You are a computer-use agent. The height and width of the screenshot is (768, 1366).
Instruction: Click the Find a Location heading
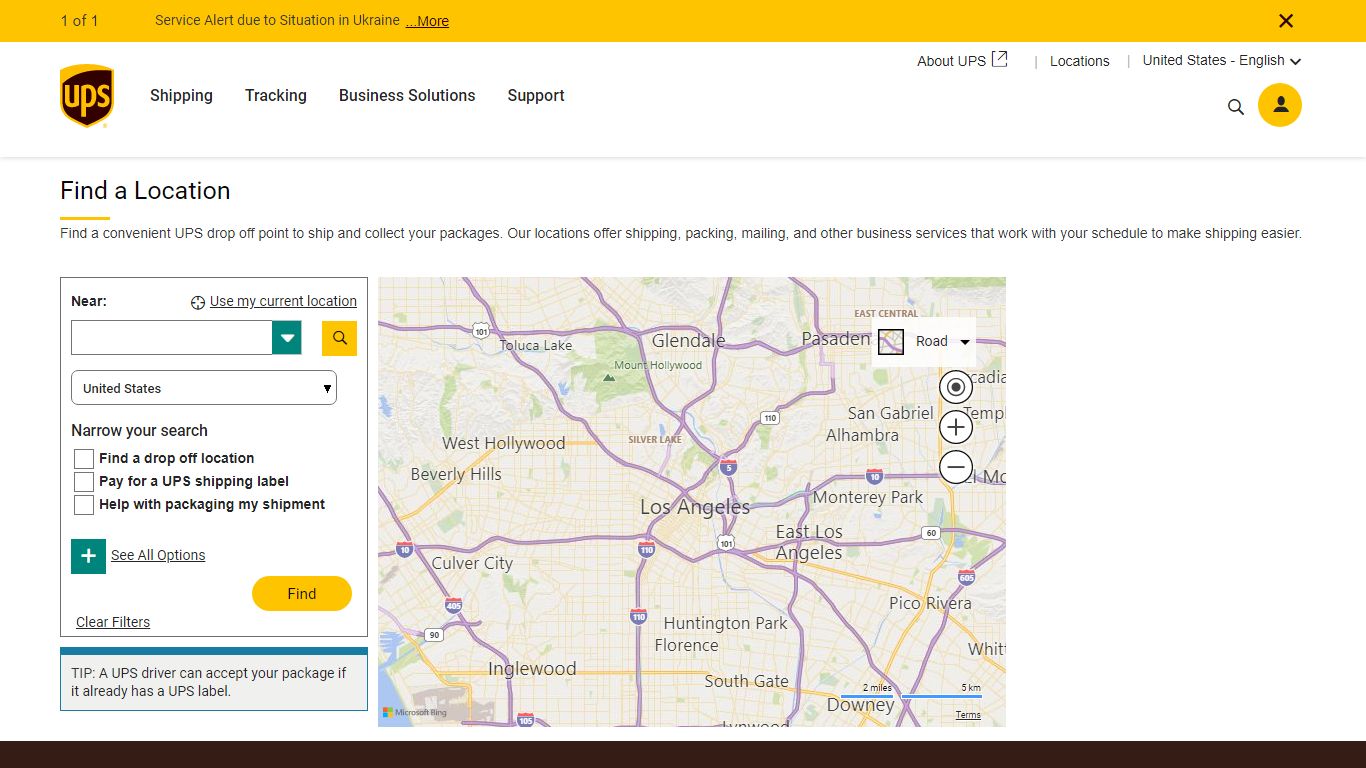145,190
